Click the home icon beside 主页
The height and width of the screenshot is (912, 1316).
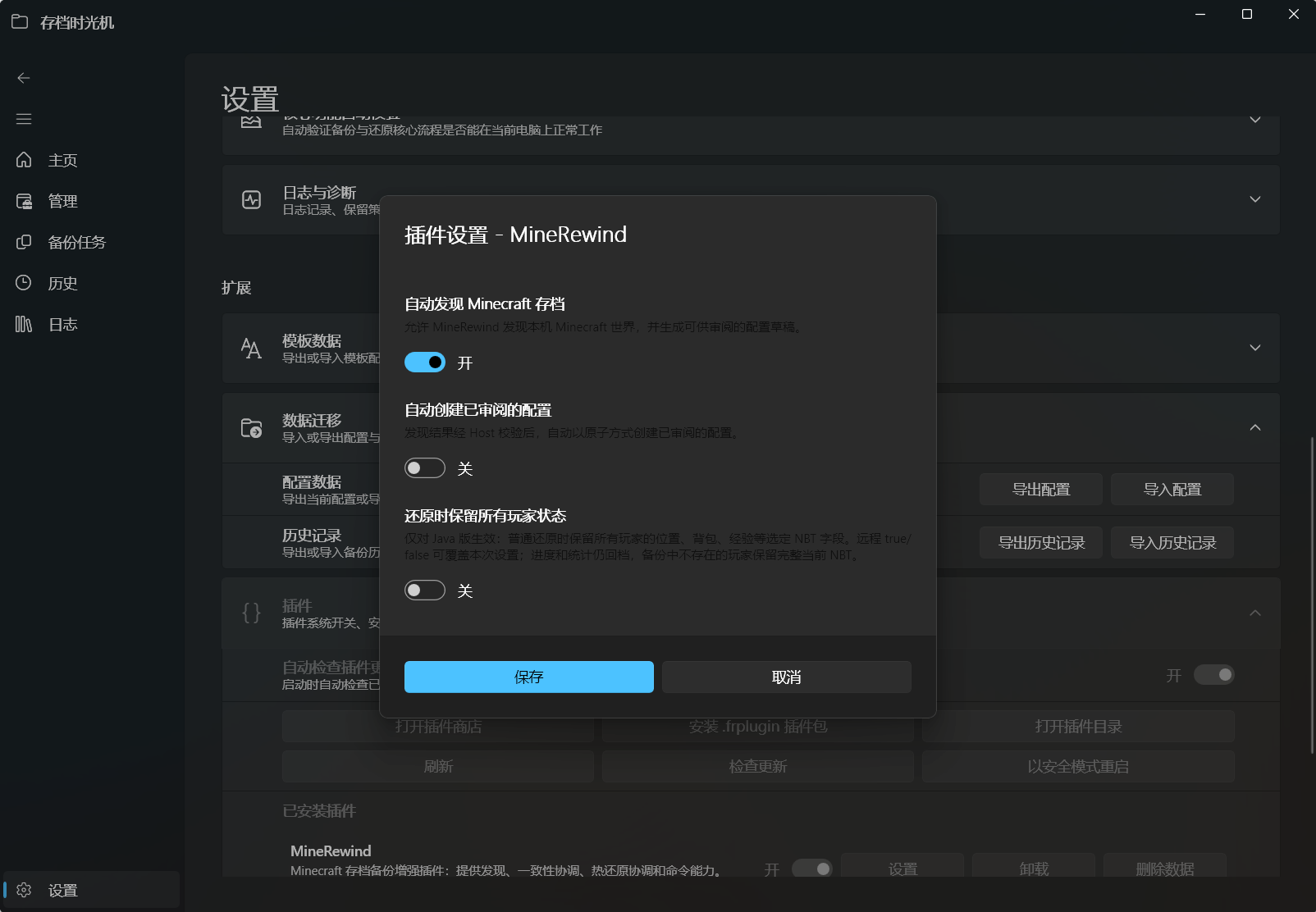pyautogui.click(x=24, y=160)
